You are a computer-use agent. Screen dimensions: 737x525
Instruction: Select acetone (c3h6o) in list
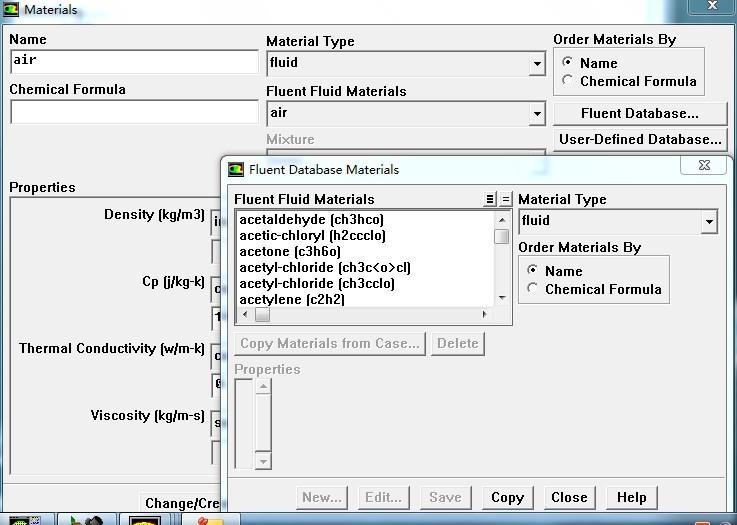pyautogui.click(x=290, y=251)
